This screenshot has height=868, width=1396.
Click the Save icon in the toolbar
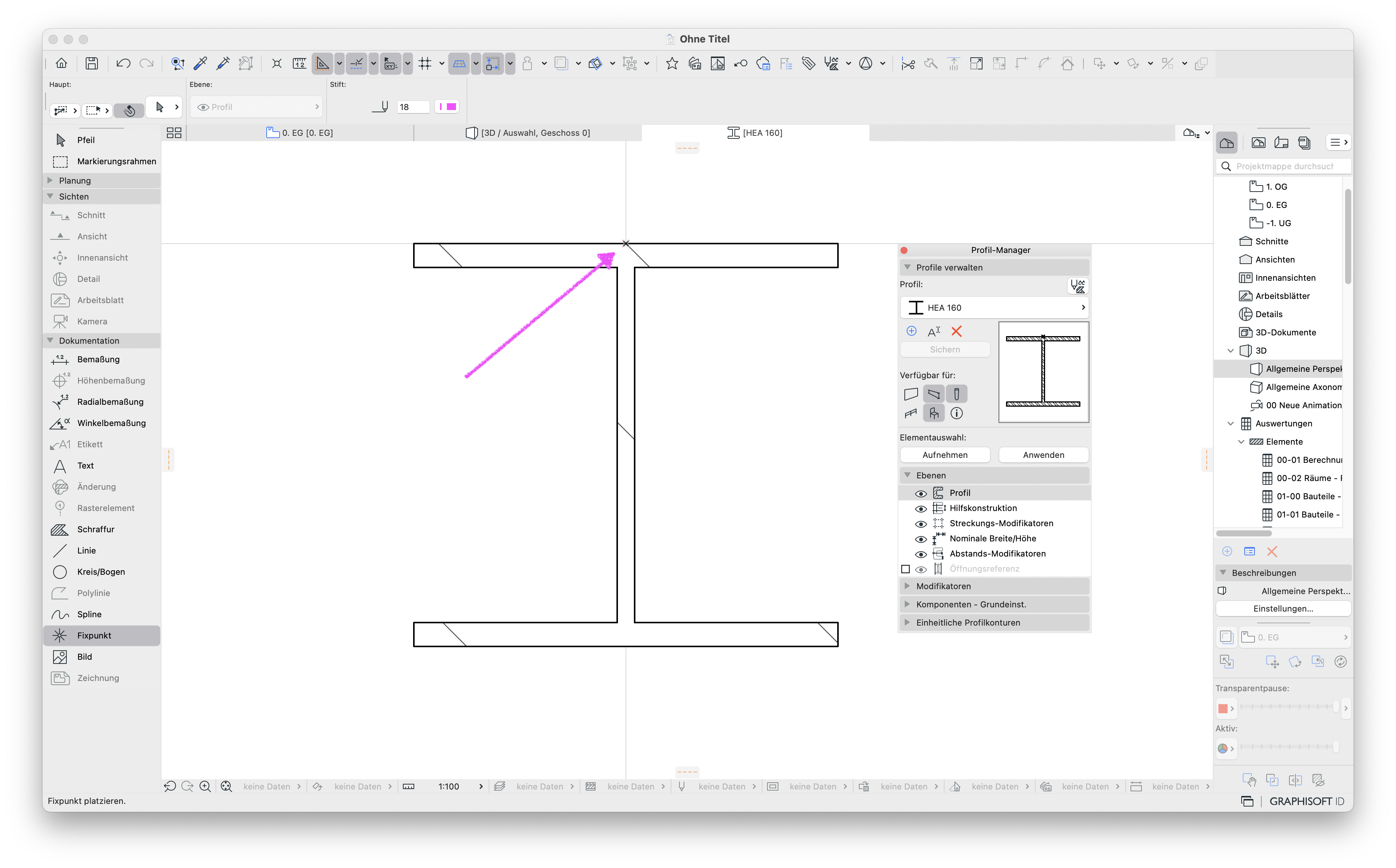tap(92, 63)
